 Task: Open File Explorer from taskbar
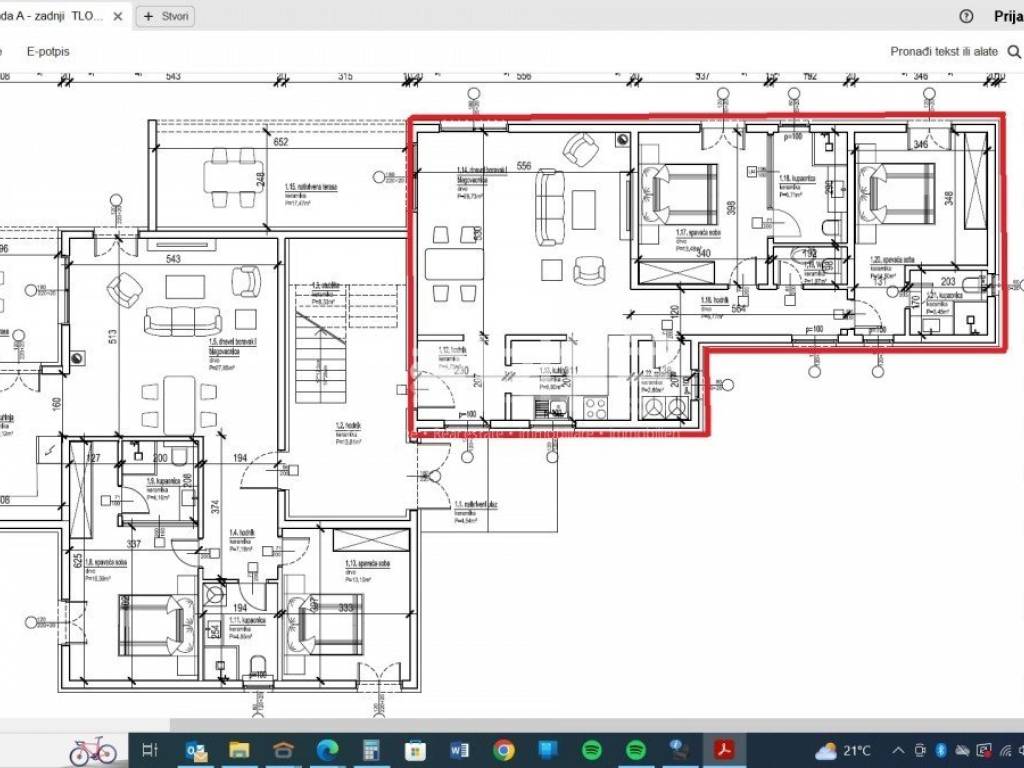click(x=239, y=750)
